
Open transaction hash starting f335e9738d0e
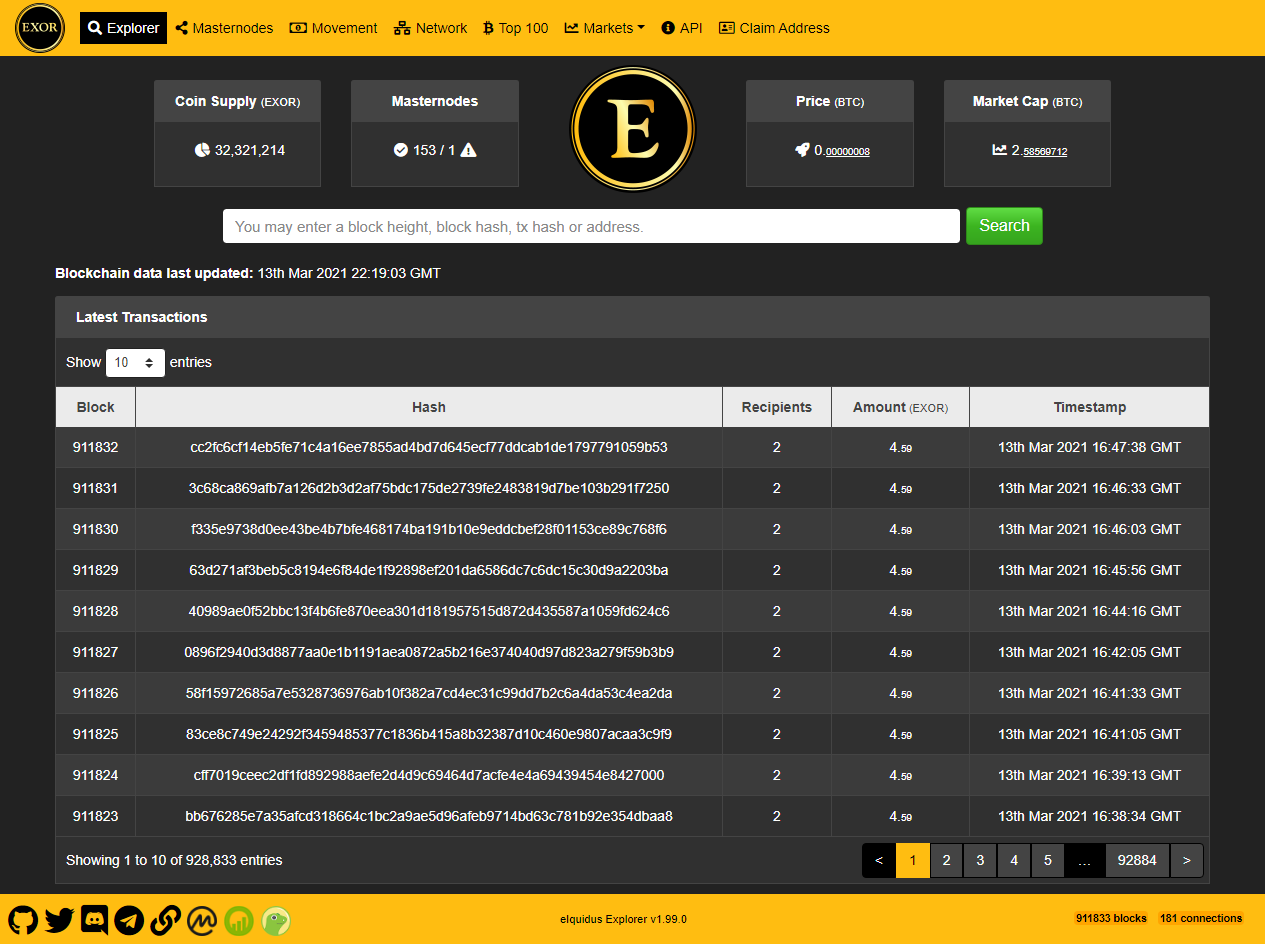429,529
